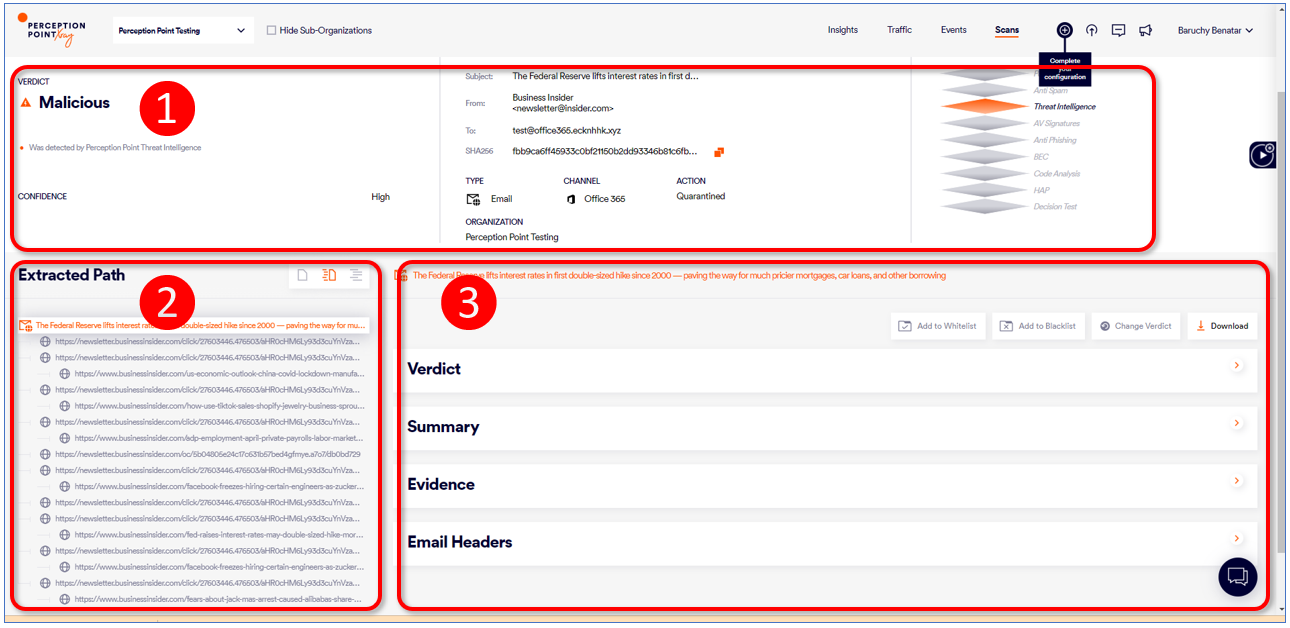Open the Perception Point Testing organization dropdown

(181, 31)
